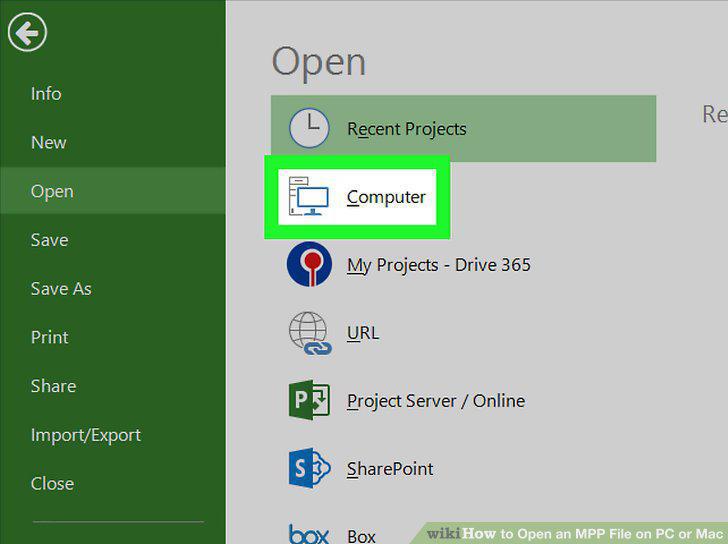Viewport: 728px width, 544px height.
Task: Choose Save As in the sidebar
Action: 61,289
